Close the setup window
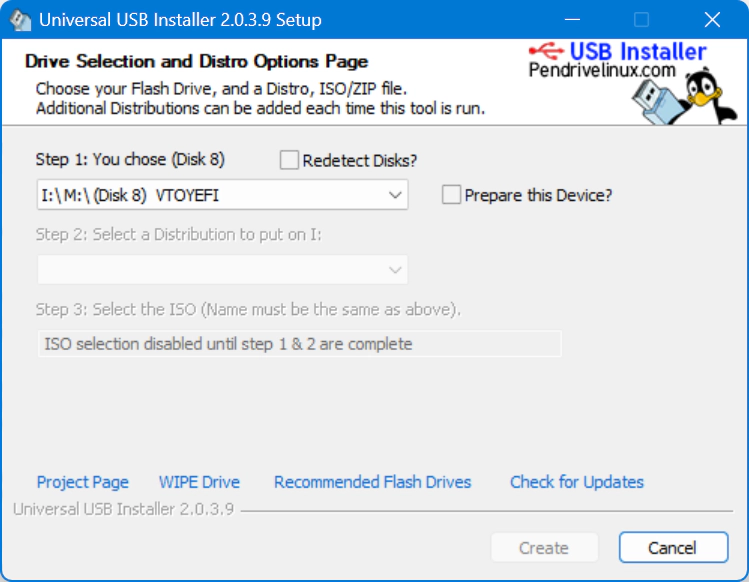Image resolution: width=749 pixels, height=582 pixels. pyautogui.click(x=712, y=20)
